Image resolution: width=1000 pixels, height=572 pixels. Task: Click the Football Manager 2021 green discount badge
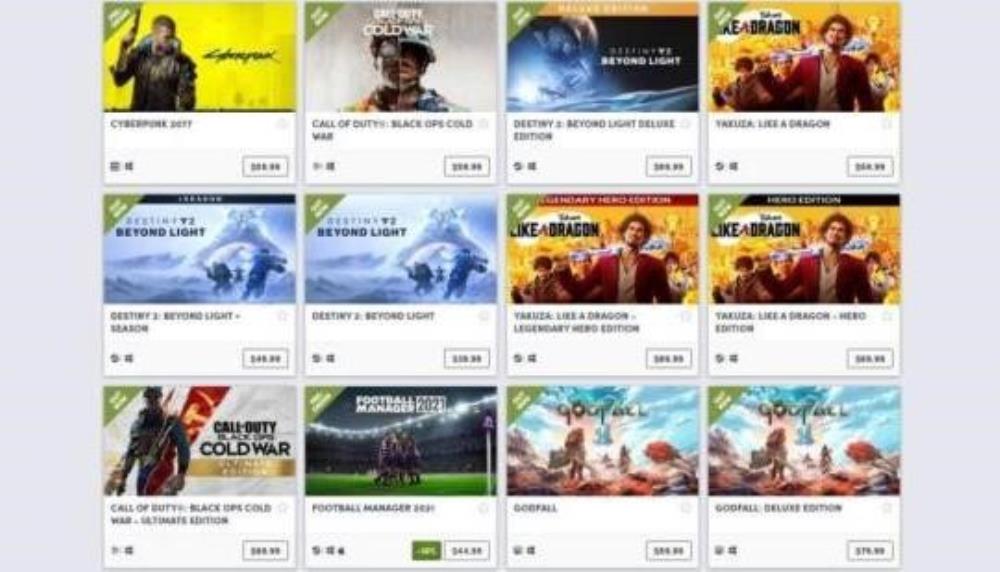(x=427, y=550)
